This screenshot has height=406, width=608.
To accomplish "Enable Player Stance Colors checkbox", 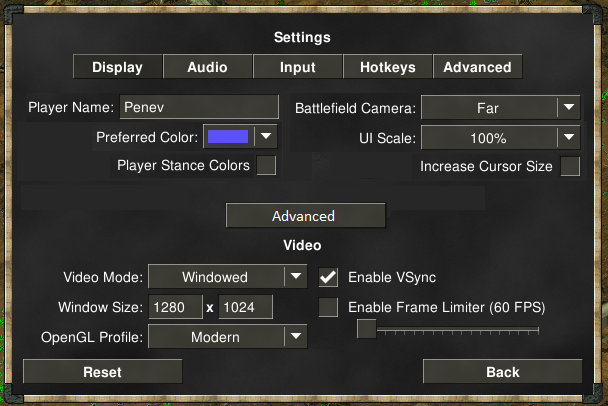I will (266, 165).
